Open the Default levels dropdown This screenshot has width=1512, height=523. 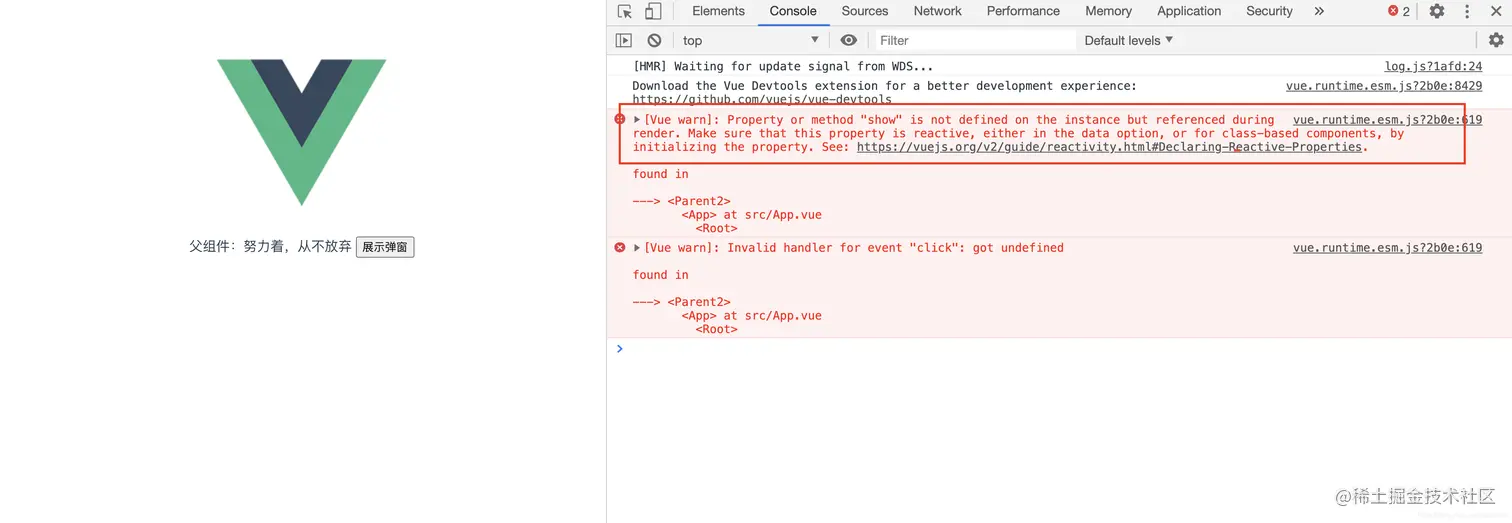point(1129,40)
